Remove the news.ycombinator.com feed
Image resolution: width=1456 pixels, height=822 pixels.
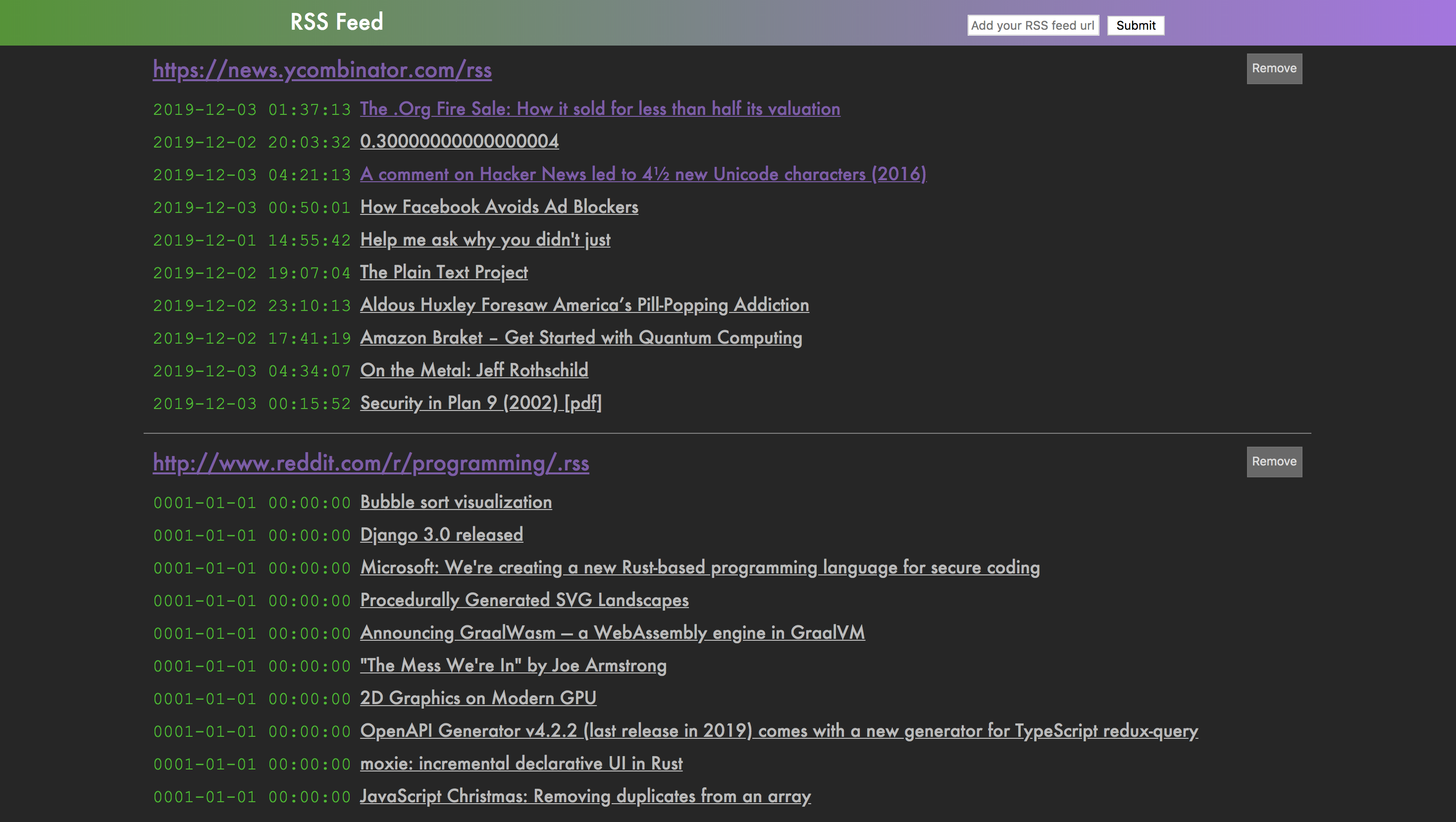[1274, 68]
